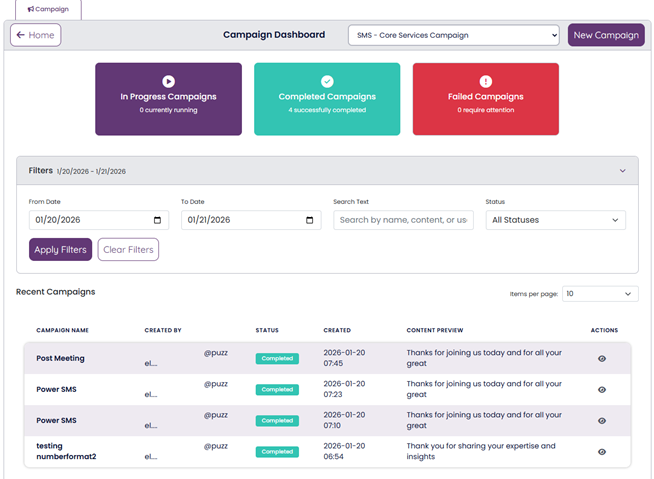The image size is (654, 479).
Task: View the testing numberformat2 campaign details icon
Action: tap(601, 452)
